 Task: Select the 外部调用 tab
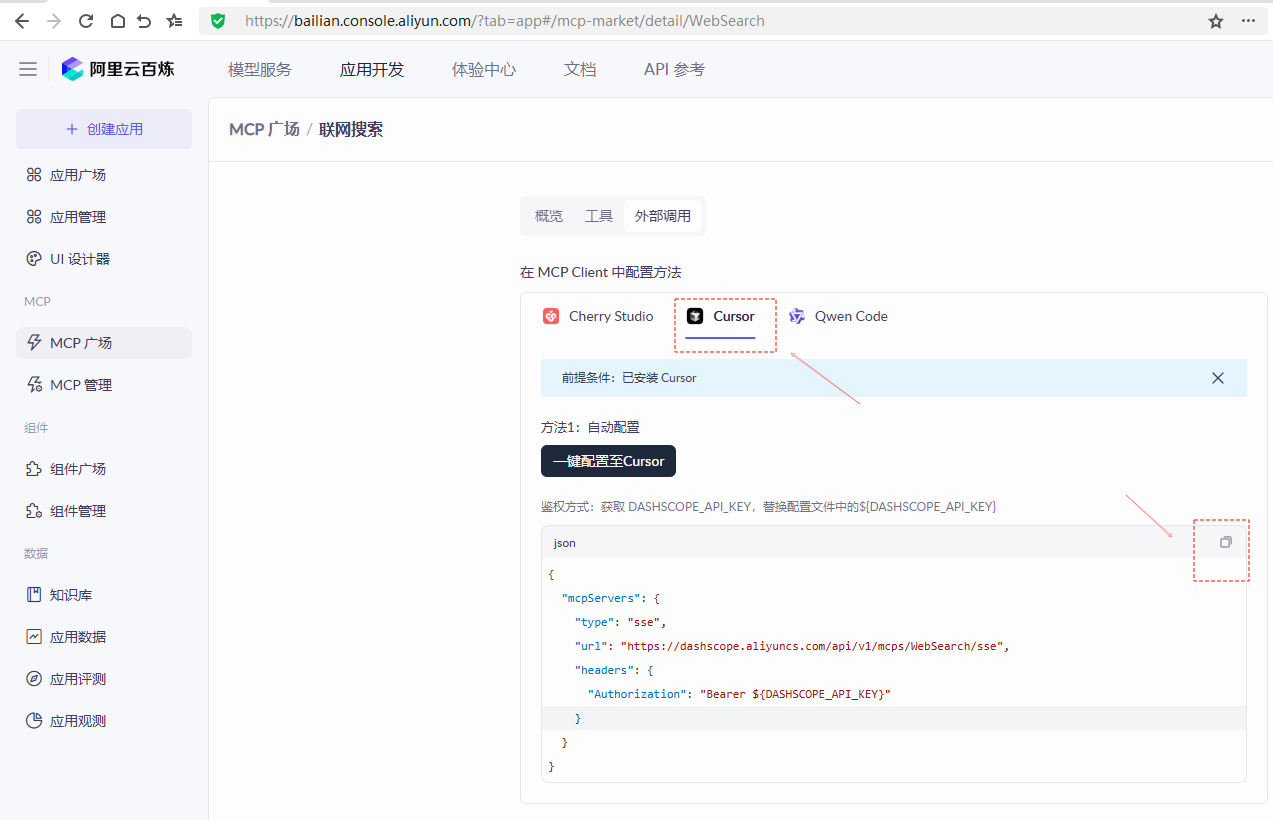click(663, 216)
